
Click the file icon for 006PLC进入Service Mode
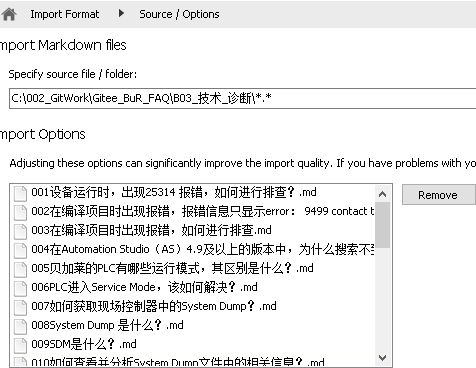[20, 288]
